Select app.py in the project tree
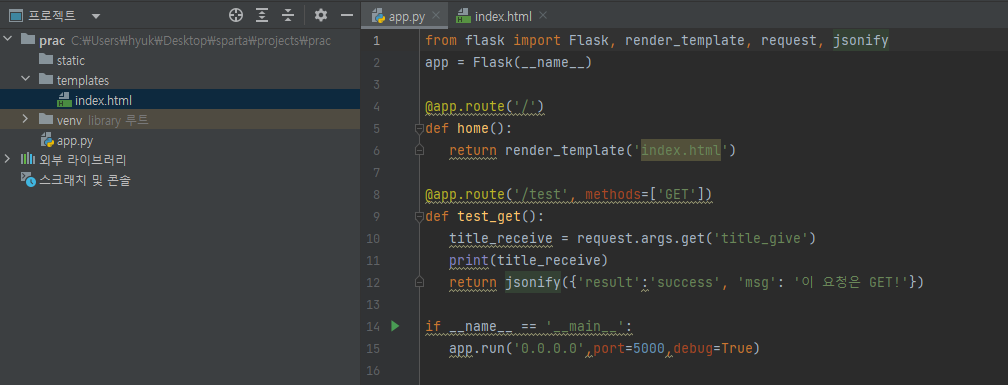Viewport: 1008px width, 385px height. point(75,140)
